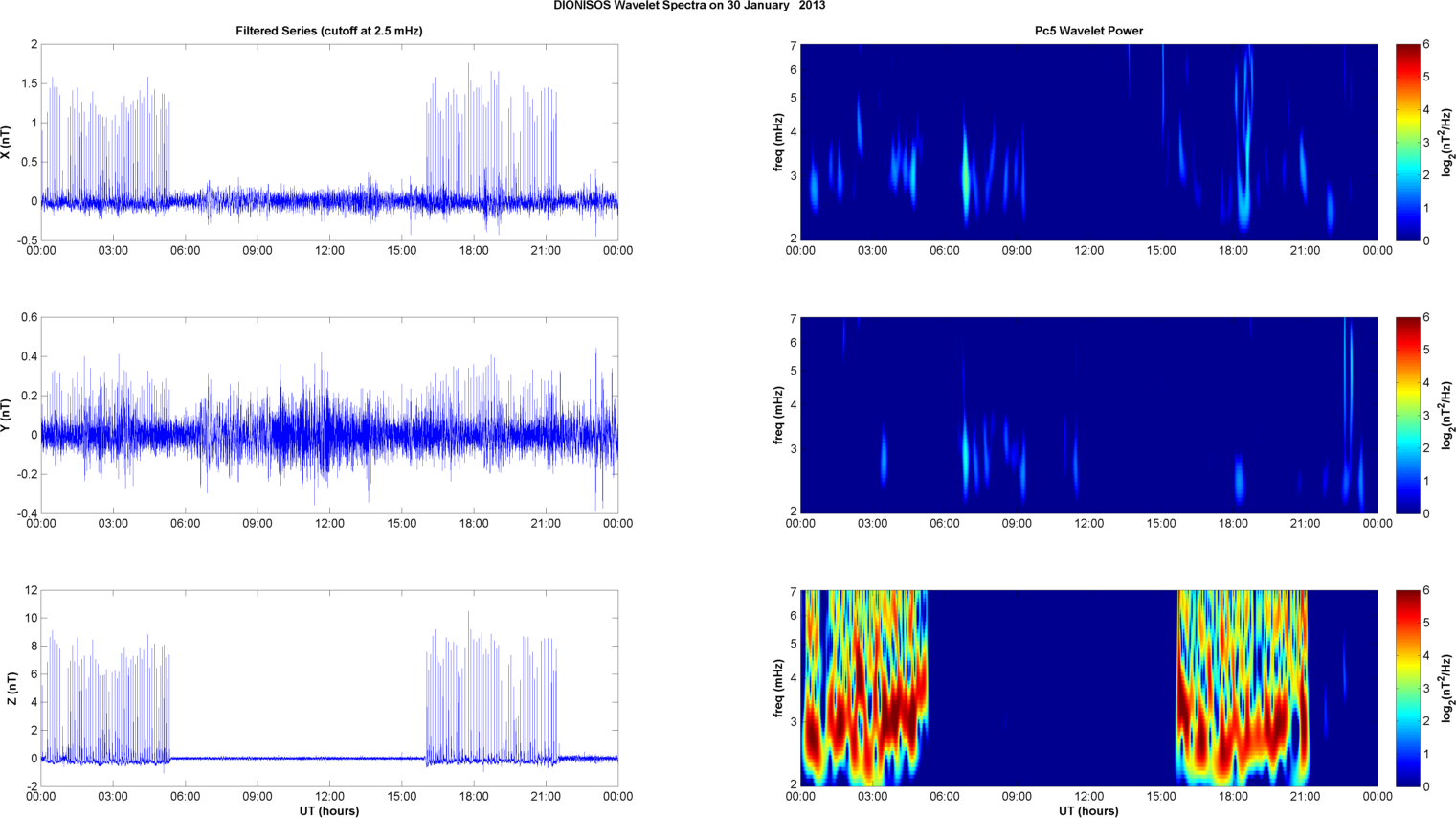Click 'UT (hours)' label under the Z series plot

coord(329,811)
